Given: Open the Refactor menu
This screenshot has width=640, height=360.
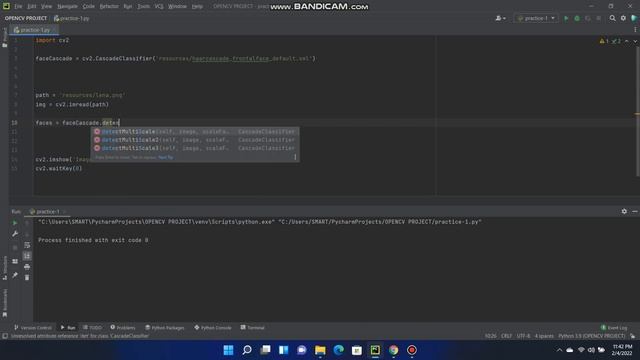Looking at the screenshot, I should [109, 7].
